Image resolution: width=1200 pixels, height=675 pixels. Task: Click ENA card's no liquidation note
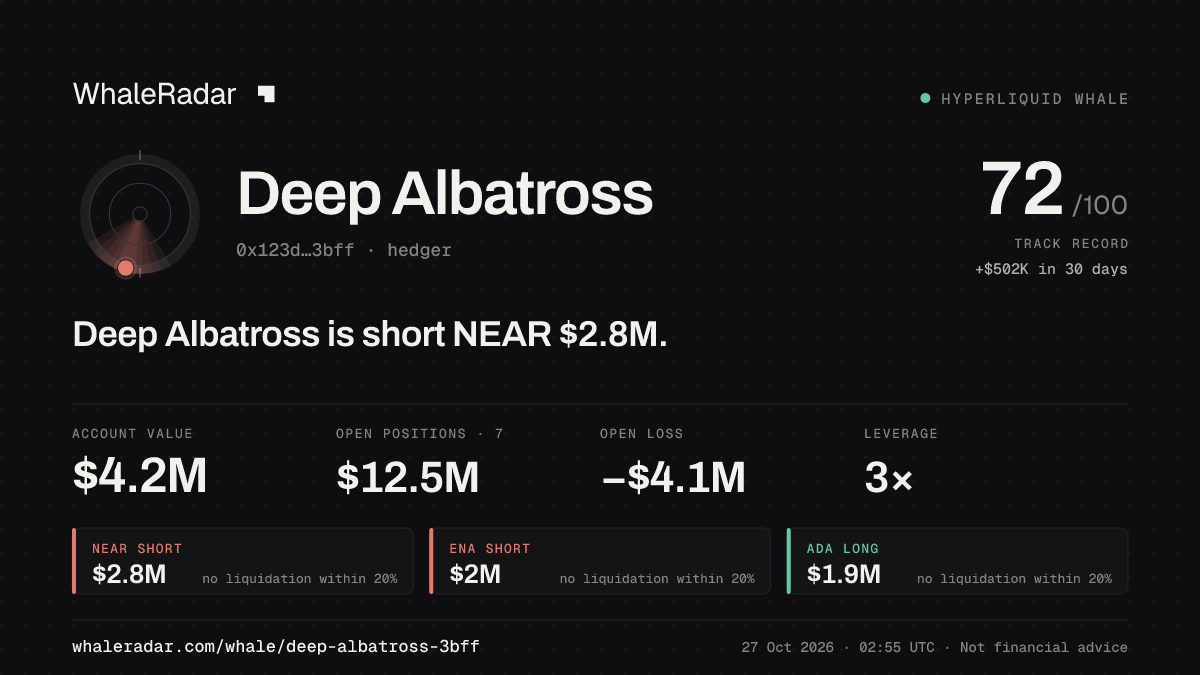point(657,579)
